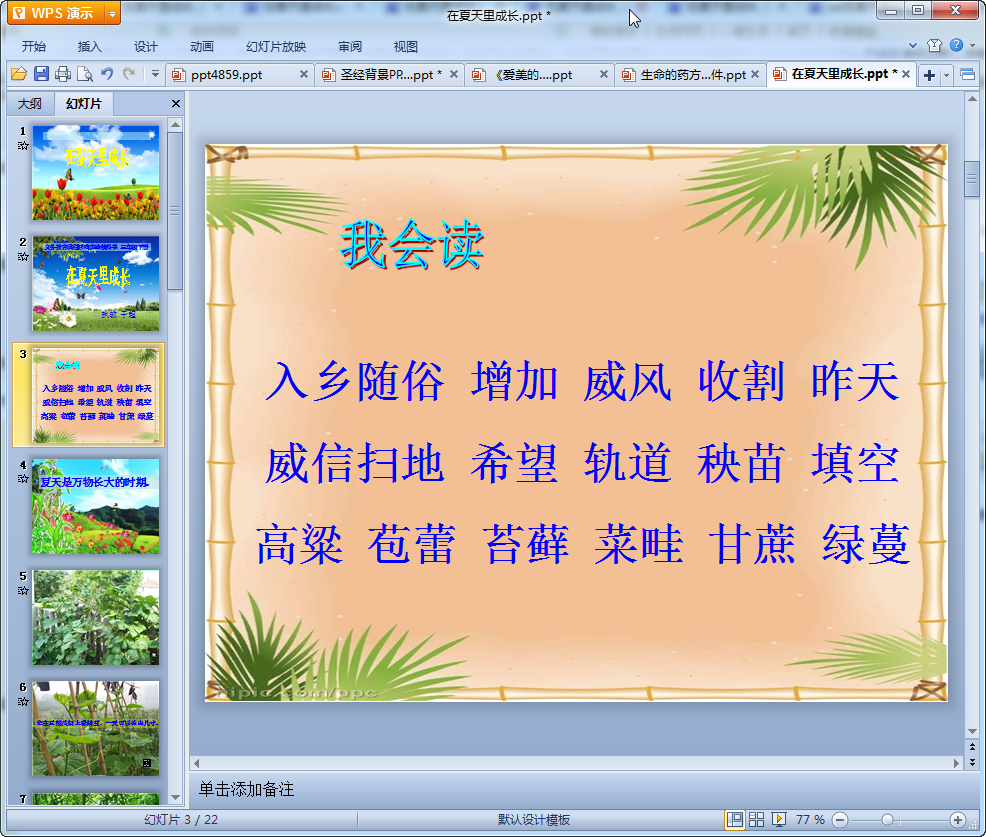Expand the help dropdown arrow
The width and height of the screenshot is (986, 837).
(x=973, y=45)
